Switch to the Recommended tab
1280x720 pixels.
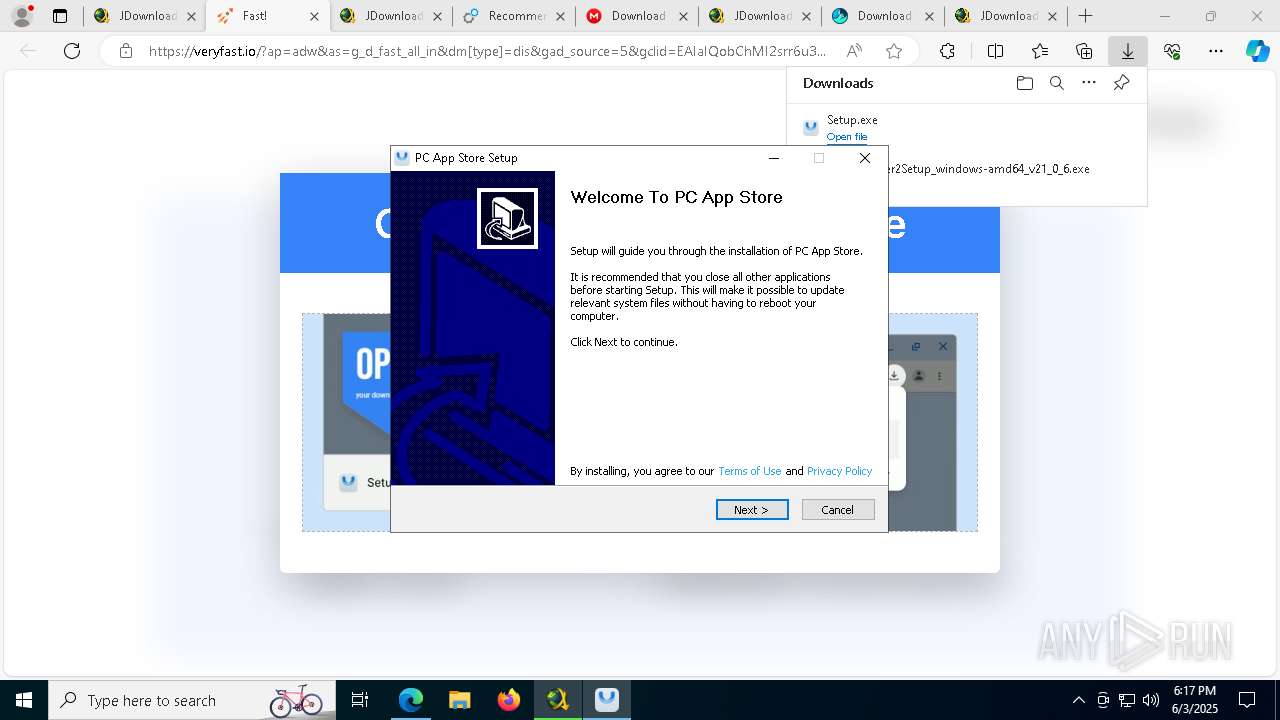pyautogui.click(x=514, y=16)
